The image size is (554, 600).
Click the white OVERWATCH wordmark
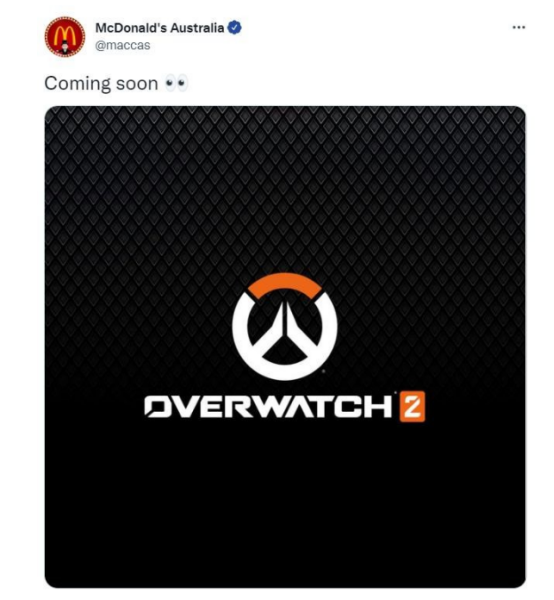(268, 406)
